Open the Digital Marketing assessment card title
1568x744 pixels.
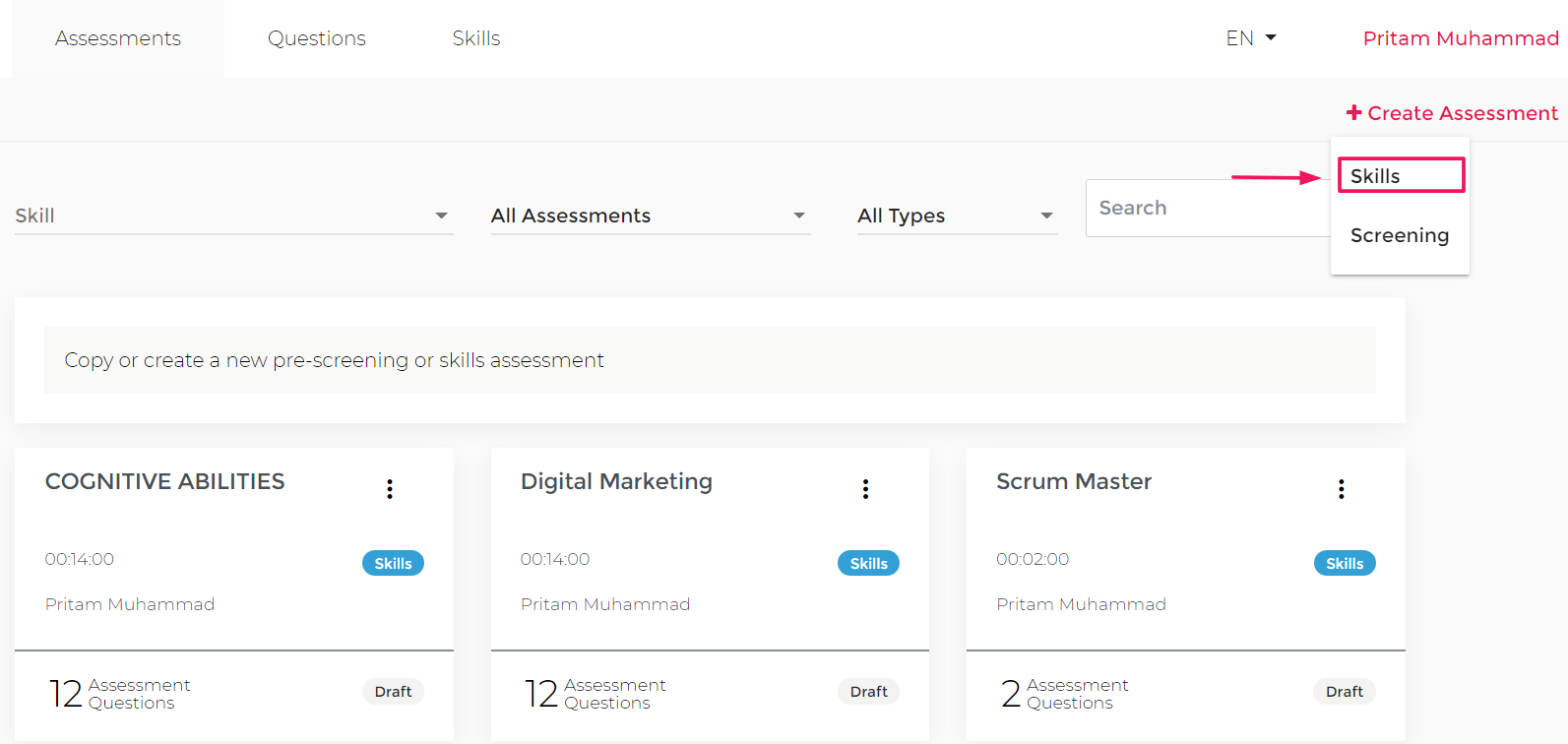click(616, 481)
